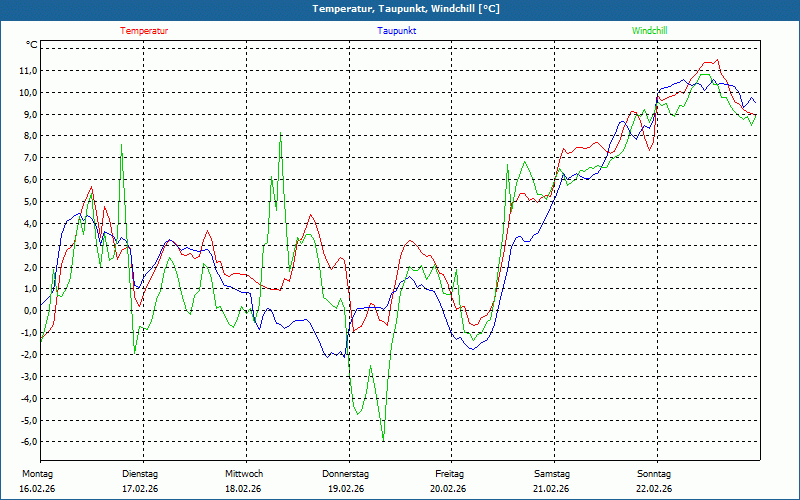
Task: Select the Dienstag label on the time axis
Action: (x=140, y=474)
